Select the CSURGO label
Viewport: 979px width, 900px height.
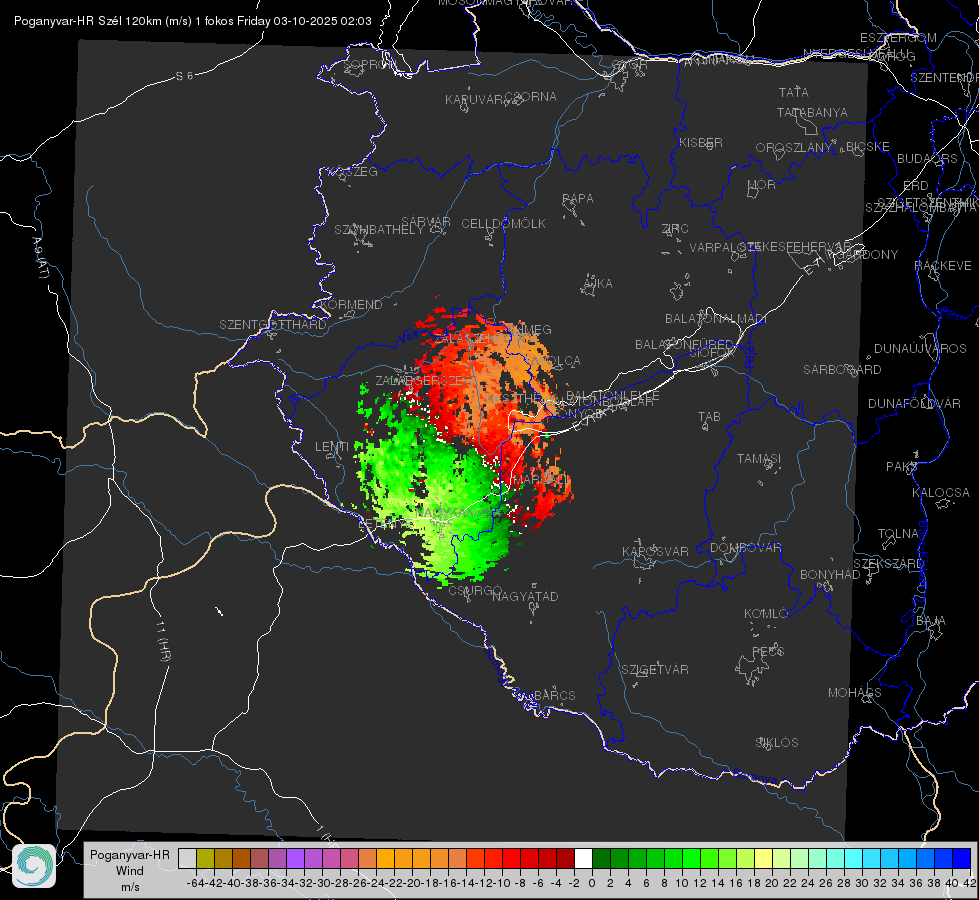475,591
